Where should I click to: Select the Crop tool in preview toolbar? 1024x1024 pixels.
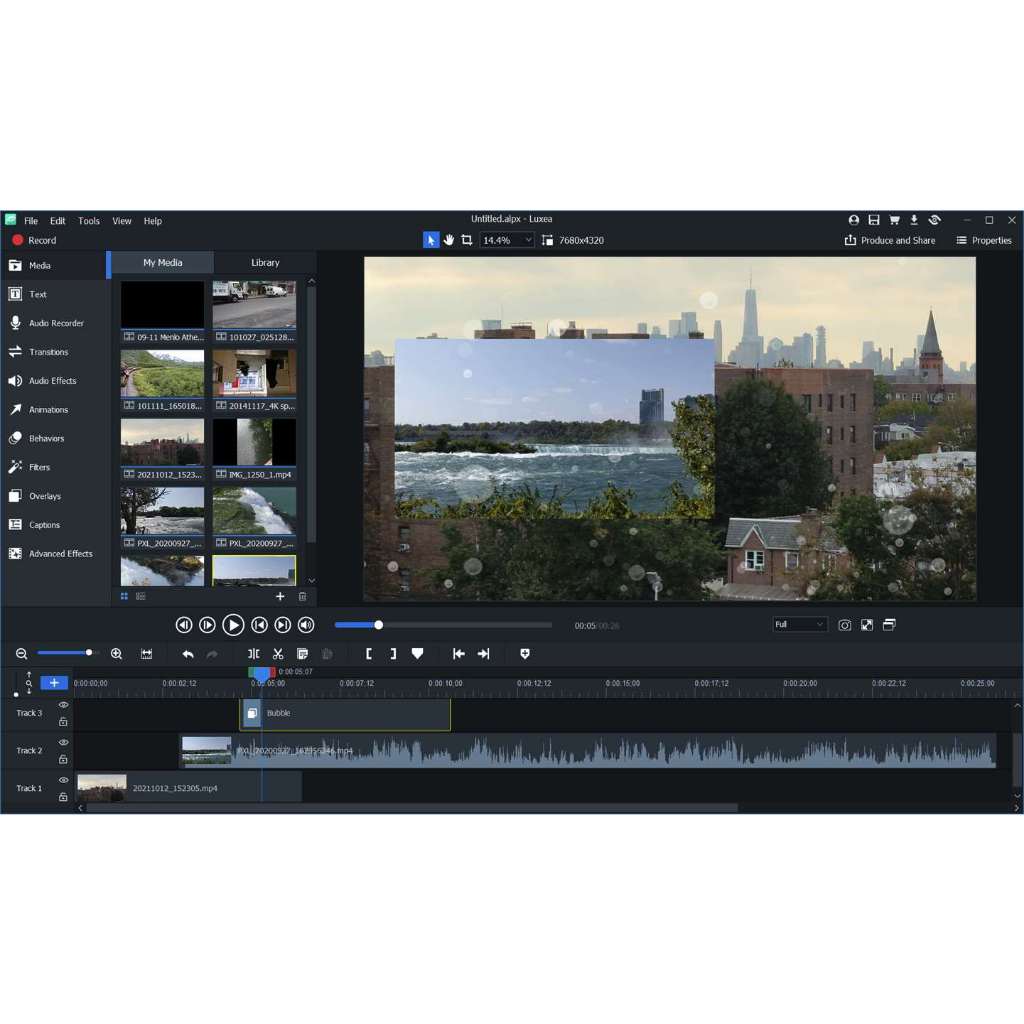pos(467,240)
